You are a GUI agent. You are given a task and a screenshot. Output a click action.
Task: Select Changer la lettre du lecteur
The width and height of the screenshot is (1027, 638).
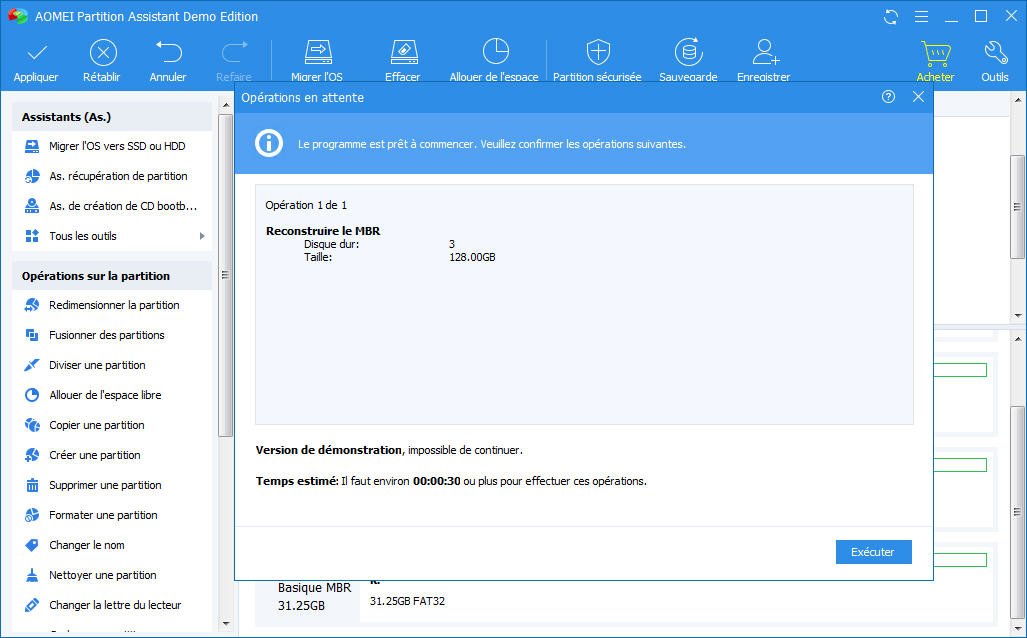click(111, 607)
